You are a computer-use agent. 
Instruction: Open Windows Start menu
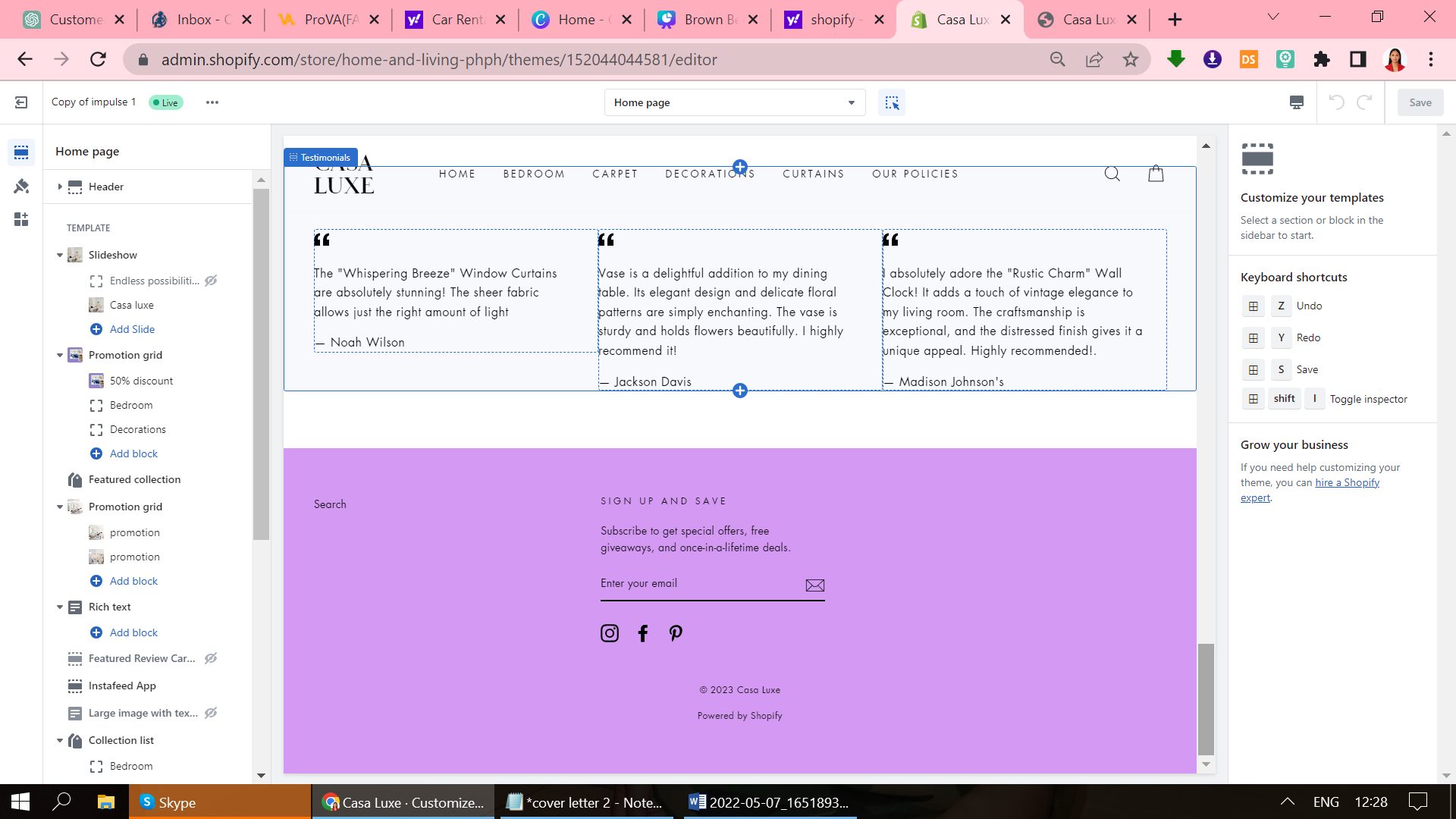pyautogui.click(x=20, y=802)
